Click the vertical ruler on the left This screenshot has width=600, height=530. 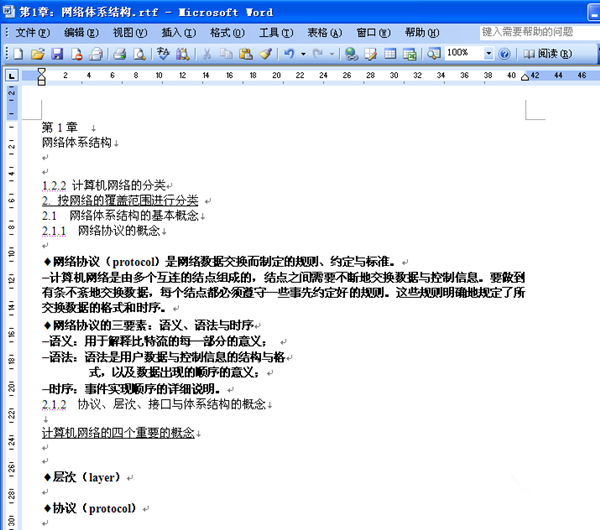point(11,306)
